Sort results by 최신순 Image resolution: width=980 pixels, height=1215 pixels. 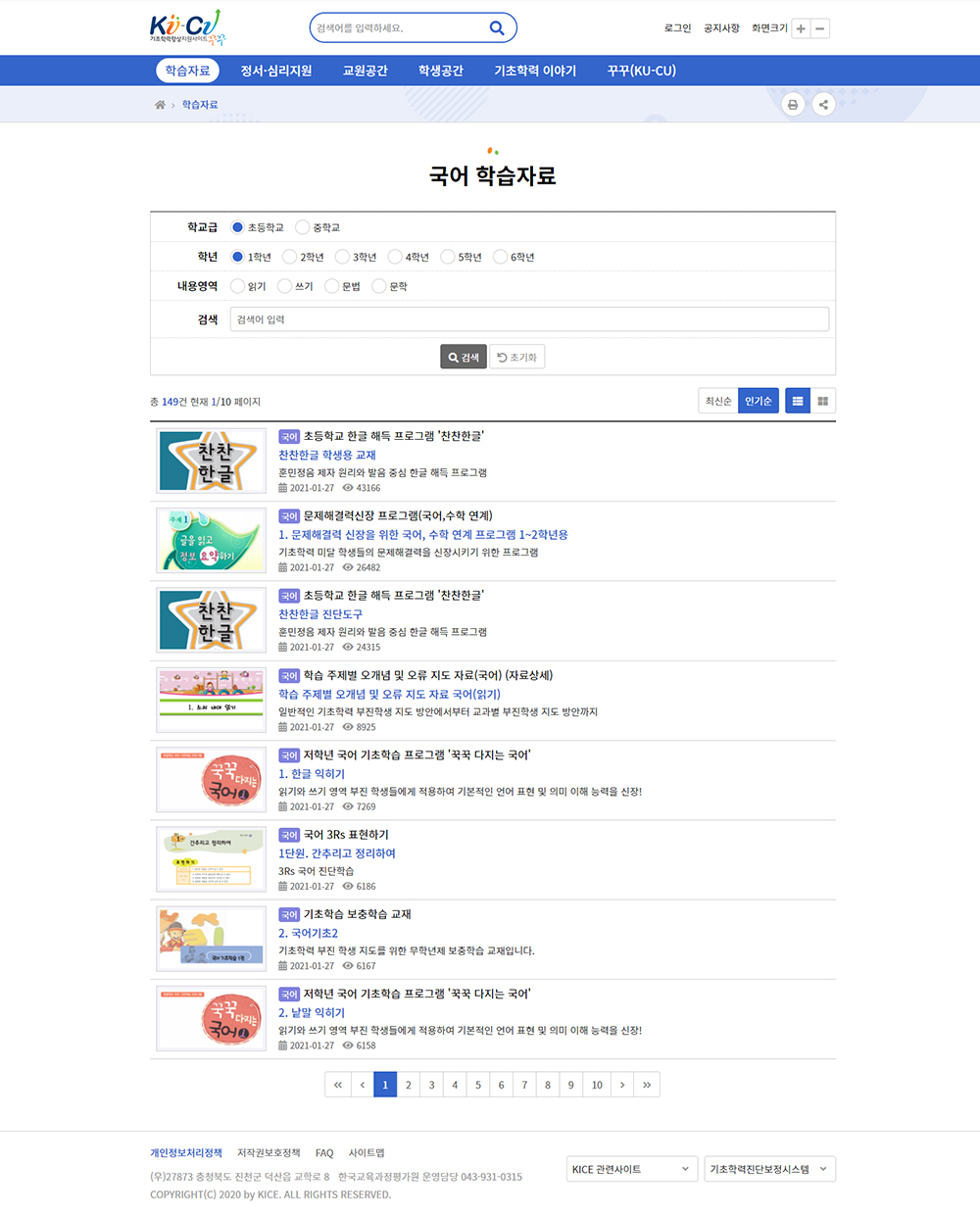(x=718, y=401)
